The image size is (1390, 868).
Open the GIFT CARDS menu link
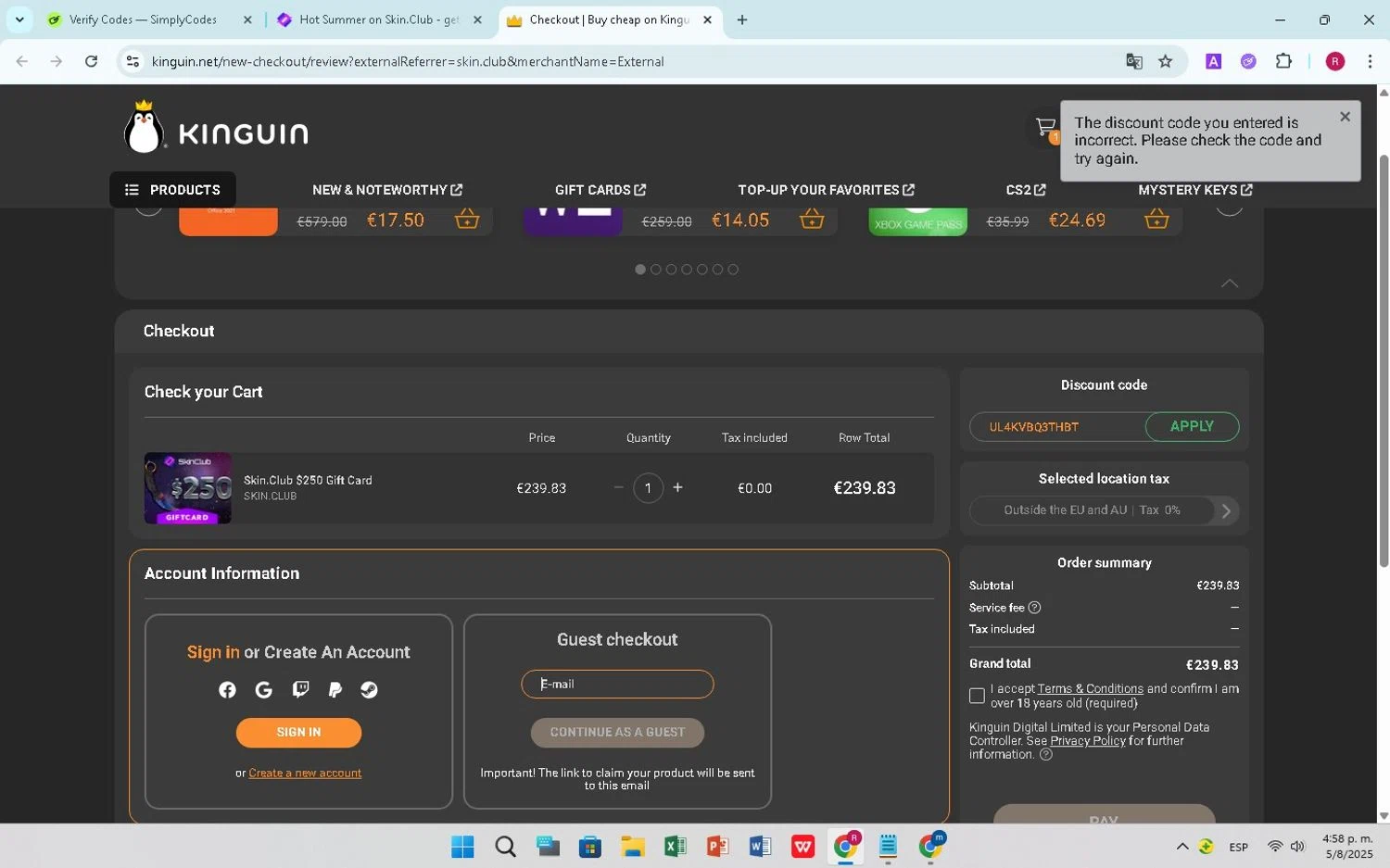click(x=600, y=190)
